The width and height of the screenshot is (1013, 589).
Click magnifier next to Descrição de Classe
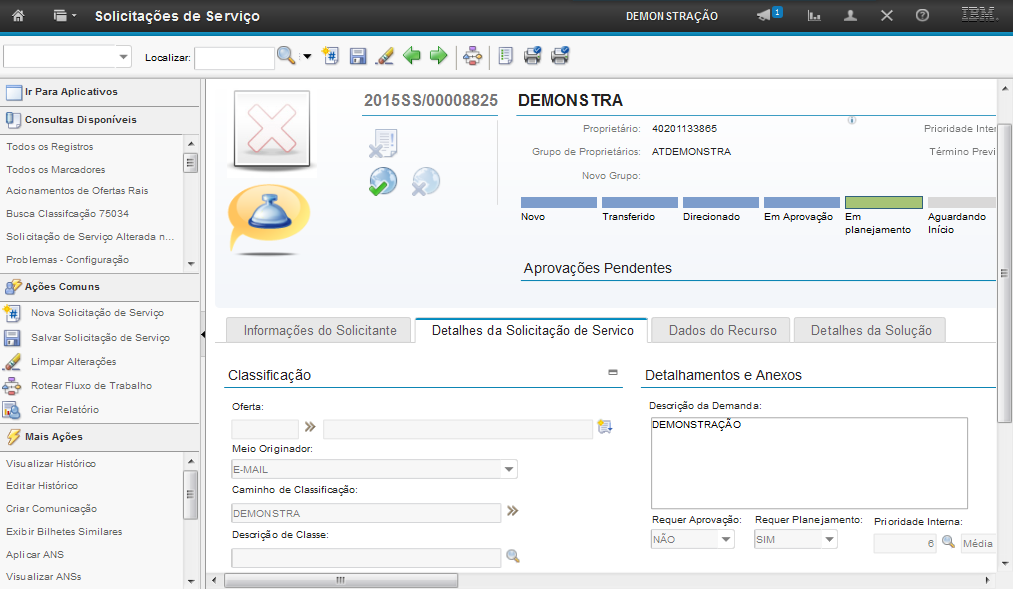[513, 557]
